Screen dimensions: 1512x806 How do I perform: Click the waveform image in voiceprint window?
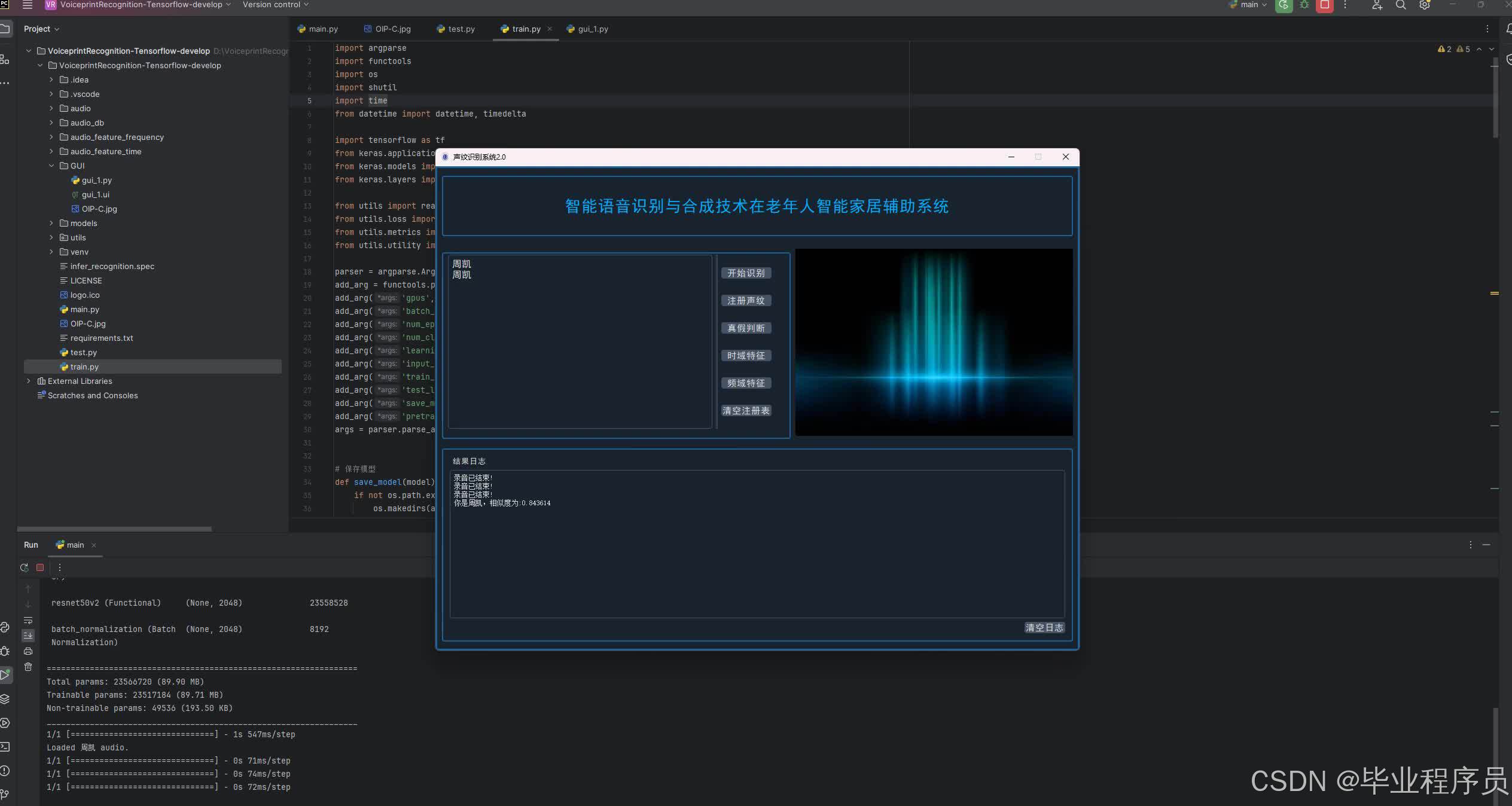[934, 342]
